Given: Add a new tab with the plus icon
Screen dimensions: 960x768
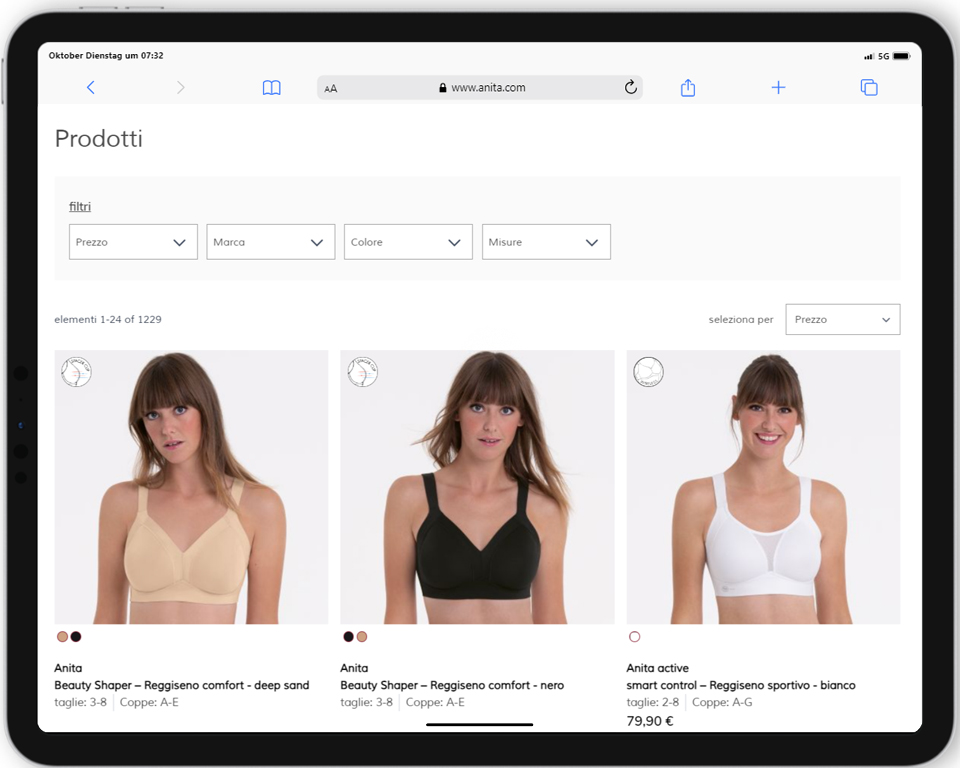Looking at the screenshot, I should coord(778,88).
